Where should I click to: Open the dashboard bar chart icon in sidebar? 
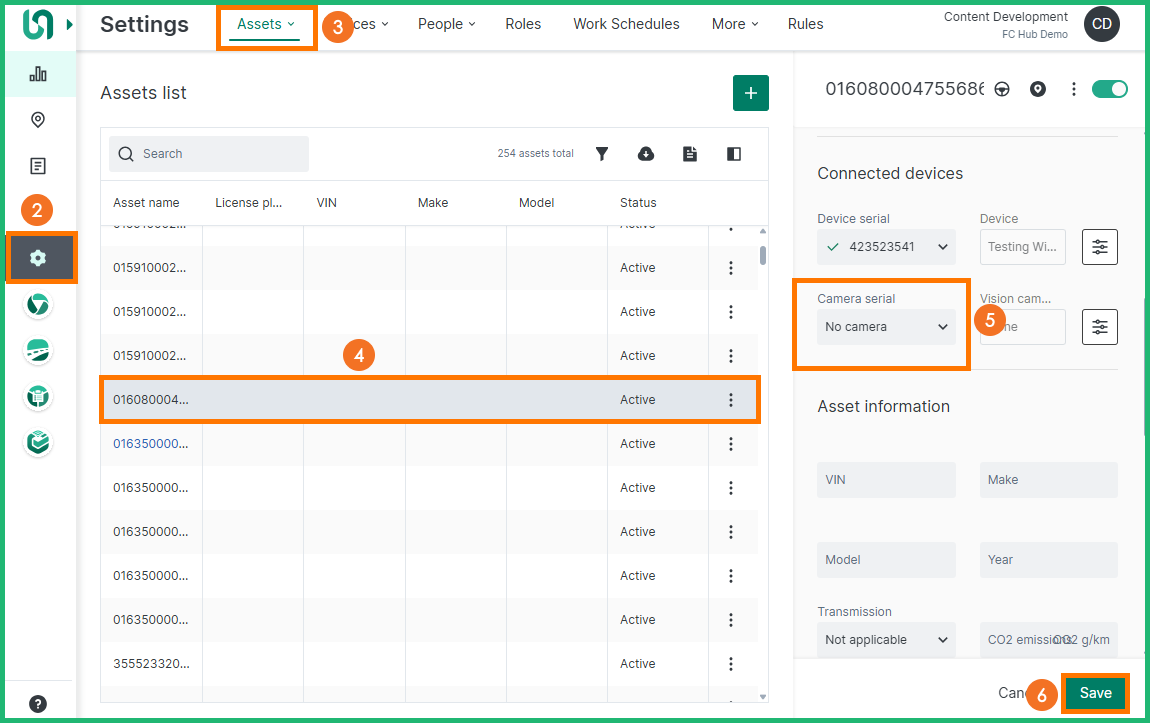pos(38,74)
